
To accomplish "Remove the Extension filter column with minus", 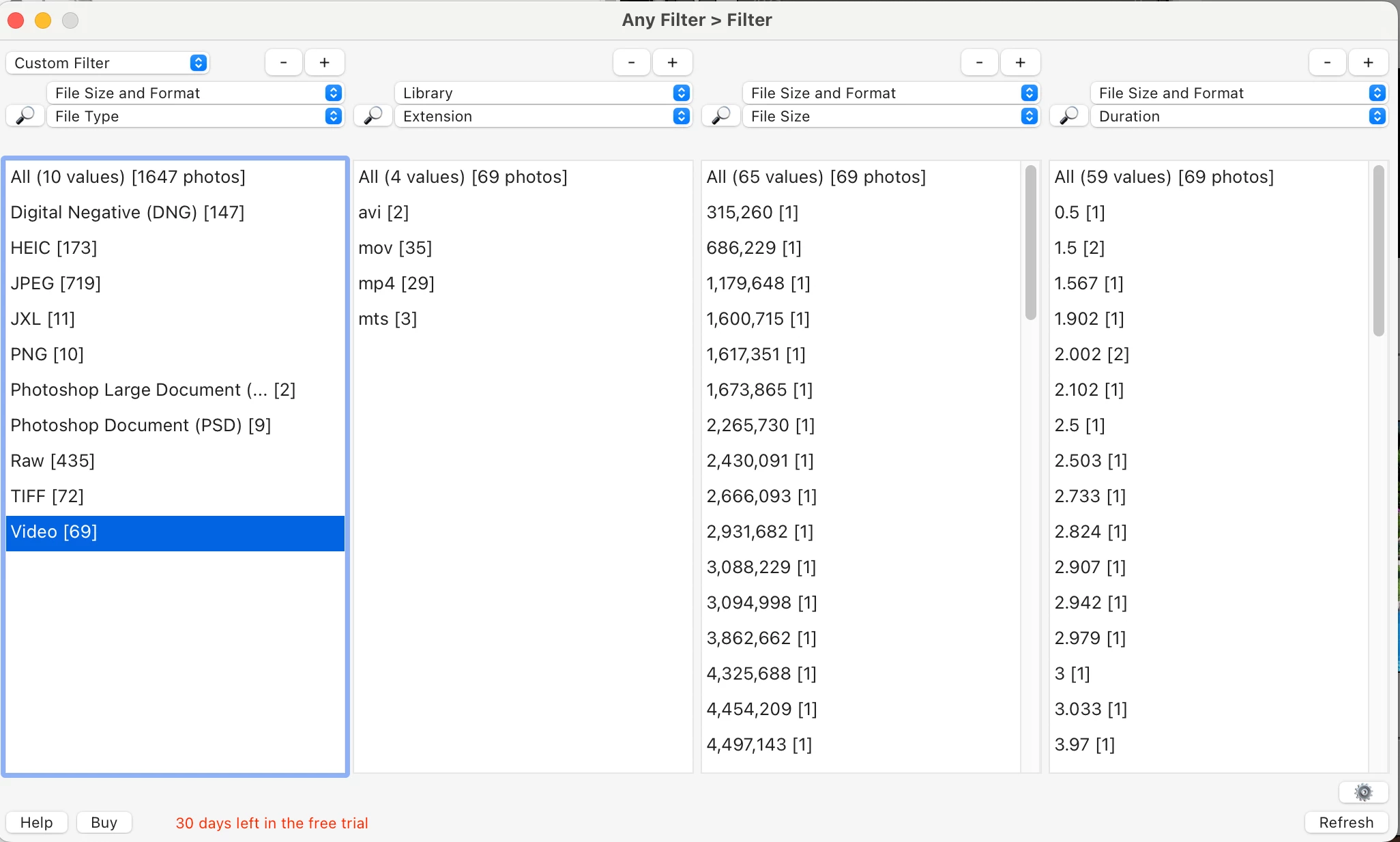I will (x=632, y=63).
